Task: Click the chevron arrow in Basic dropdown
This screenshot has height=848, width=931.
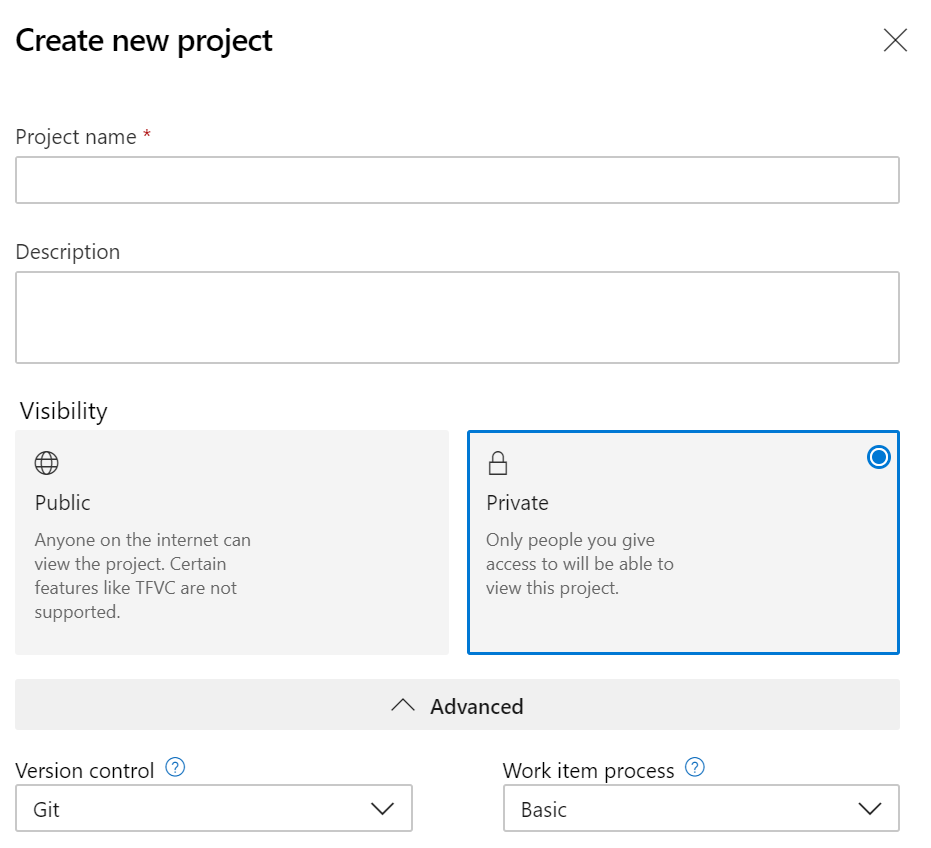Action: point(869,809)
